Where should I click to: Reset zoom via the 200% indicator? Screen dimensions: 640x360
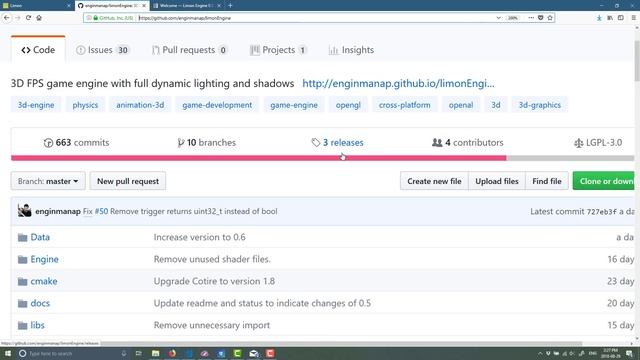click(513, 18)
